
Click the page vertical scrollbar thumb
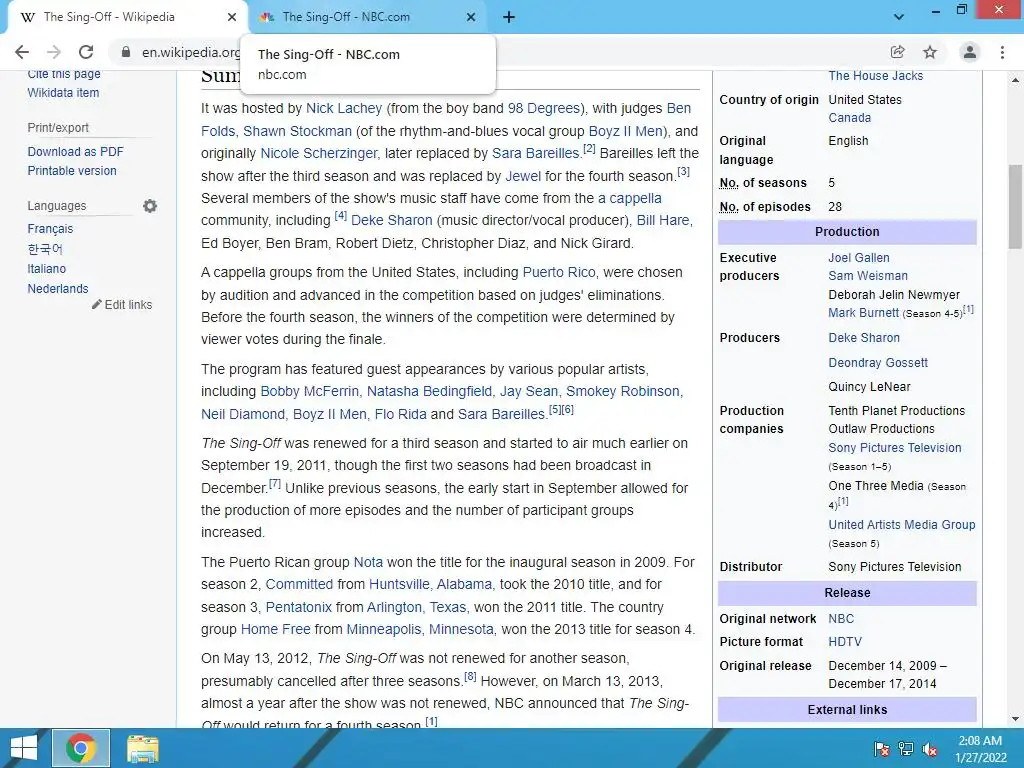[1015, 206]
